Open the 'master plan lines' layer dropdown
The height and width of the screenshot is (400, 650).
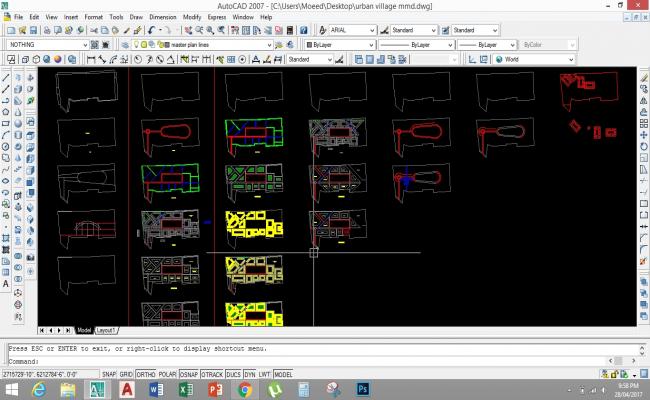point(270,45)
